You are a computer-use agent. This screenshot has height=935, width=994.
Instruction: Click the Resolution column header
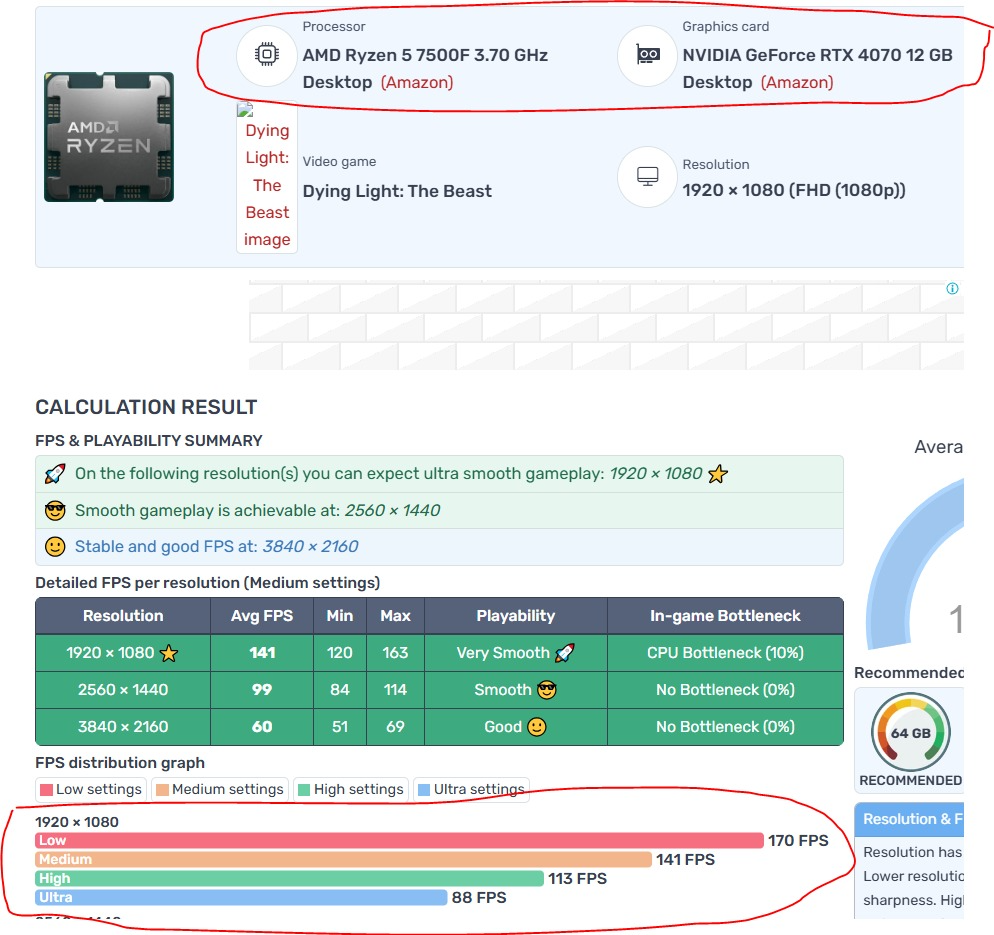[123, 616]
